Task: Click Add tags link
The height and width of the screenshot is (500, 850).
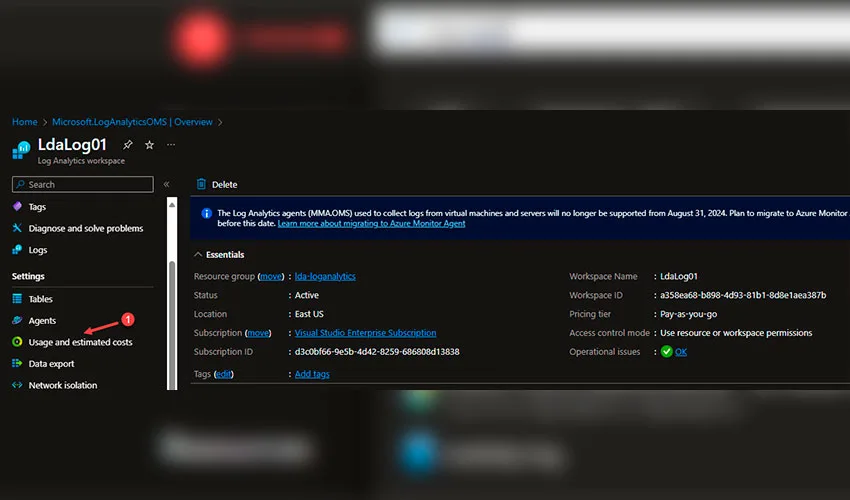Action: pyautogui.click(x=312, y=374)
